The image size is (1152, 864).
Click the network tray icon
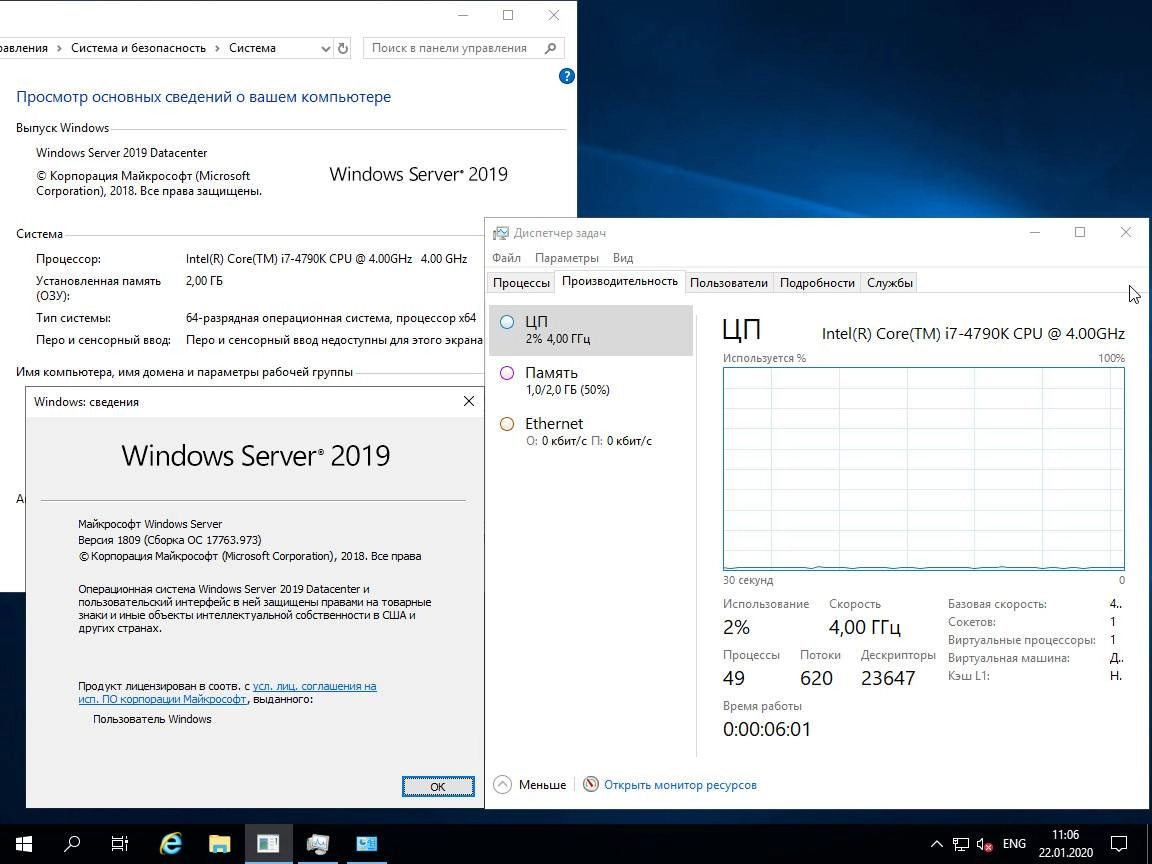960,843
